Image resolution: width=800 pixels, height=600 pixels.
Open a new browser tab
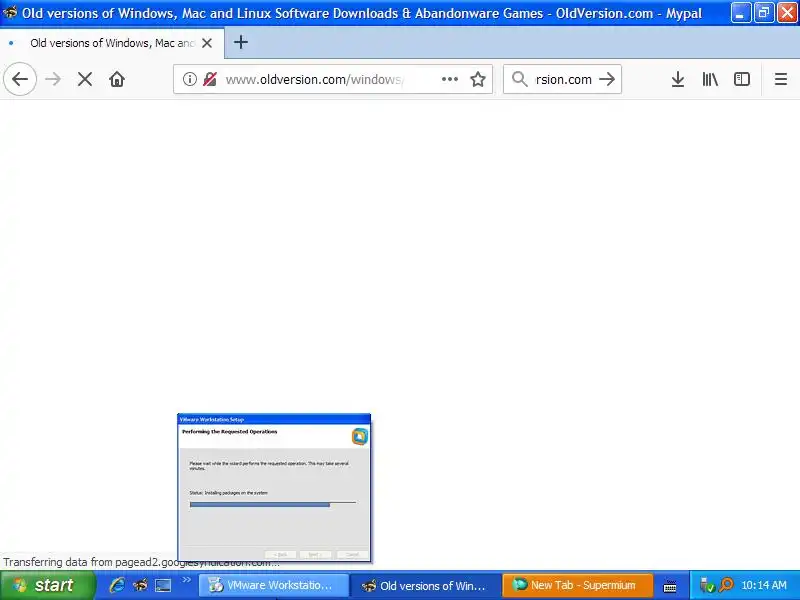point(241,42)
